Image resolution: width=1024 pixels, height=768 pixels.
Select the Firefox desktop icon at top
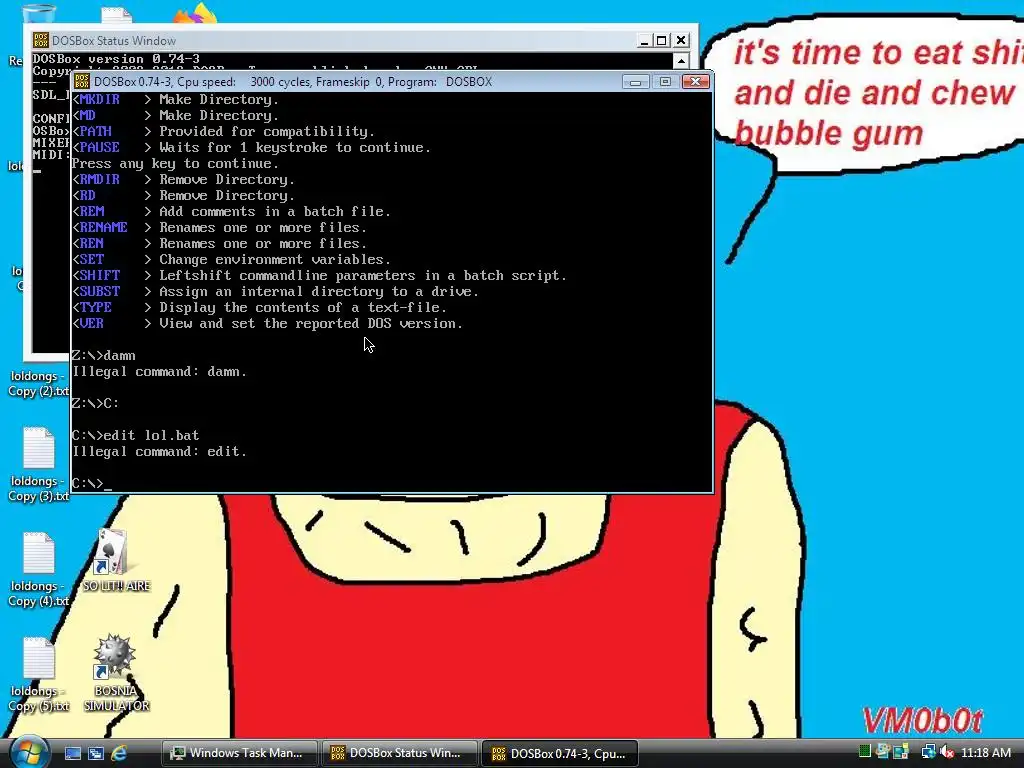click(x=196, y=12)
